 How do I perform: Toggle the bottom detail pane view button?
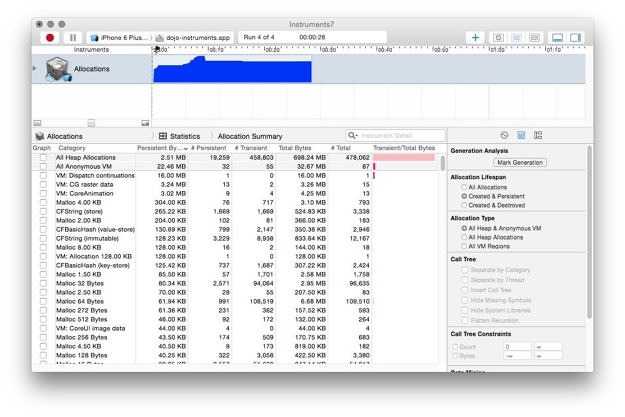[556, 37]
